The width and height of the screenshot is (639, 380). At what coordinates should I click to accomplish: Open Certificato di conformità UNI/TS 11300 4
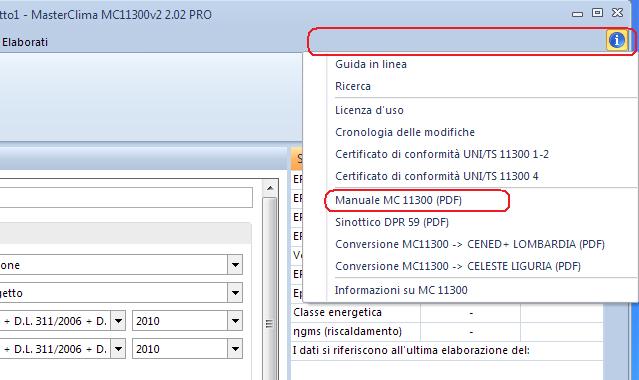point(437,176)
